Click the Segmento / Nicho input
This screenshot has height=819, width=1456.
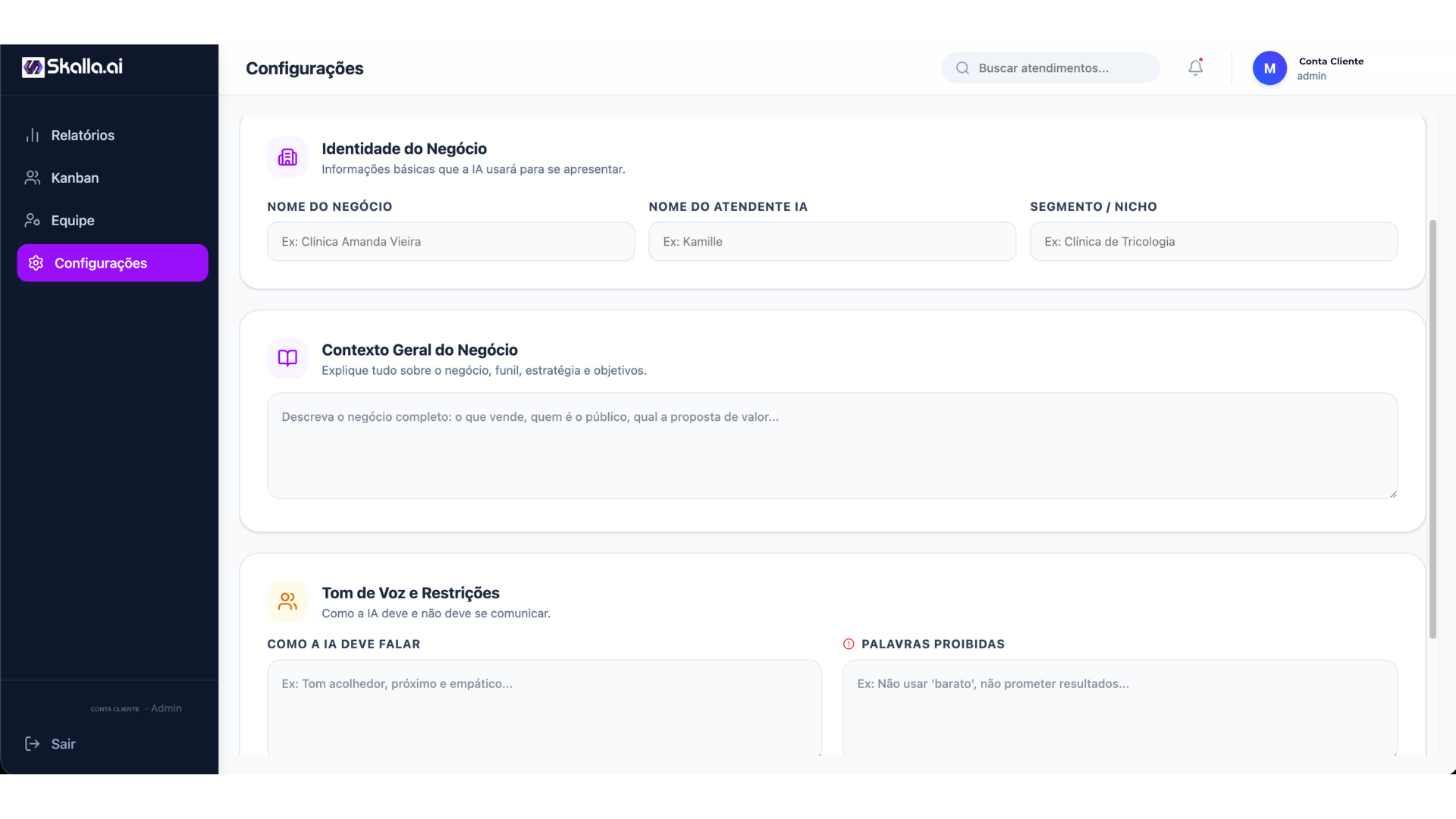1213,241
